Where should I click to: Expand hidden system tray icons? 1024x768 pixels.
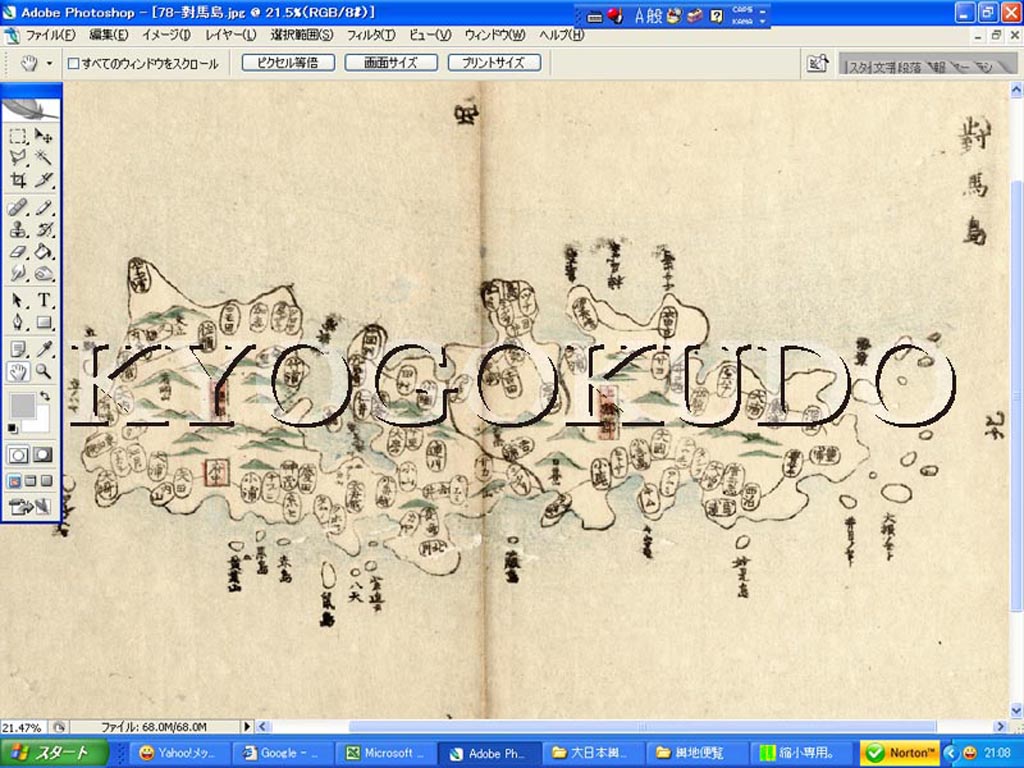[x=951, y=753]
